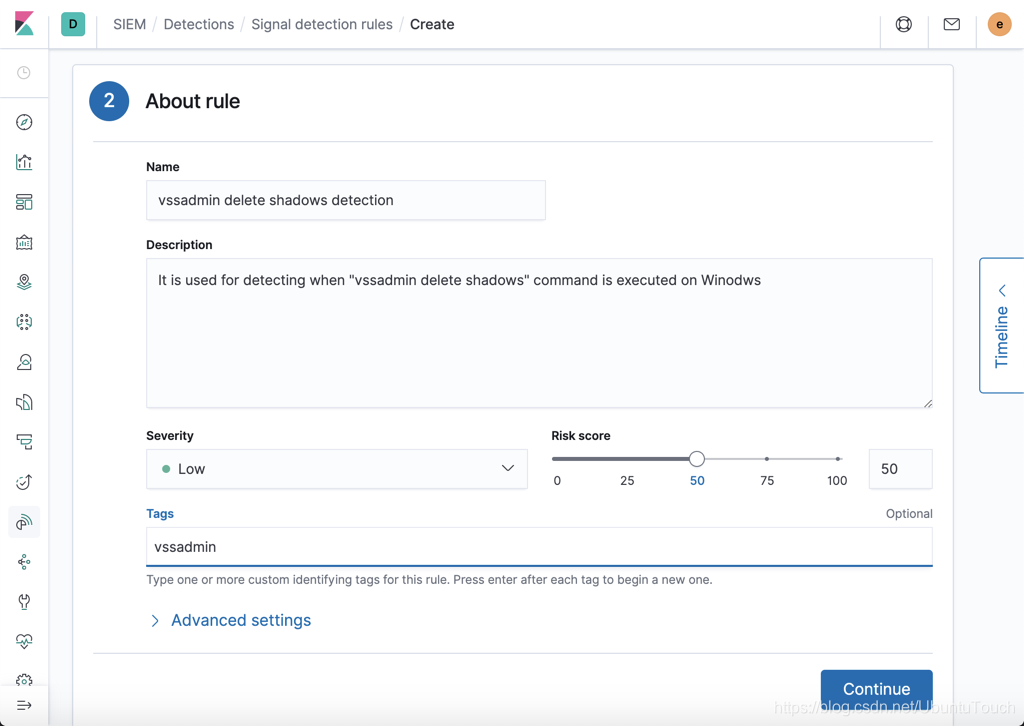Open the Dashboard app in the sidebar

point(24,202)
